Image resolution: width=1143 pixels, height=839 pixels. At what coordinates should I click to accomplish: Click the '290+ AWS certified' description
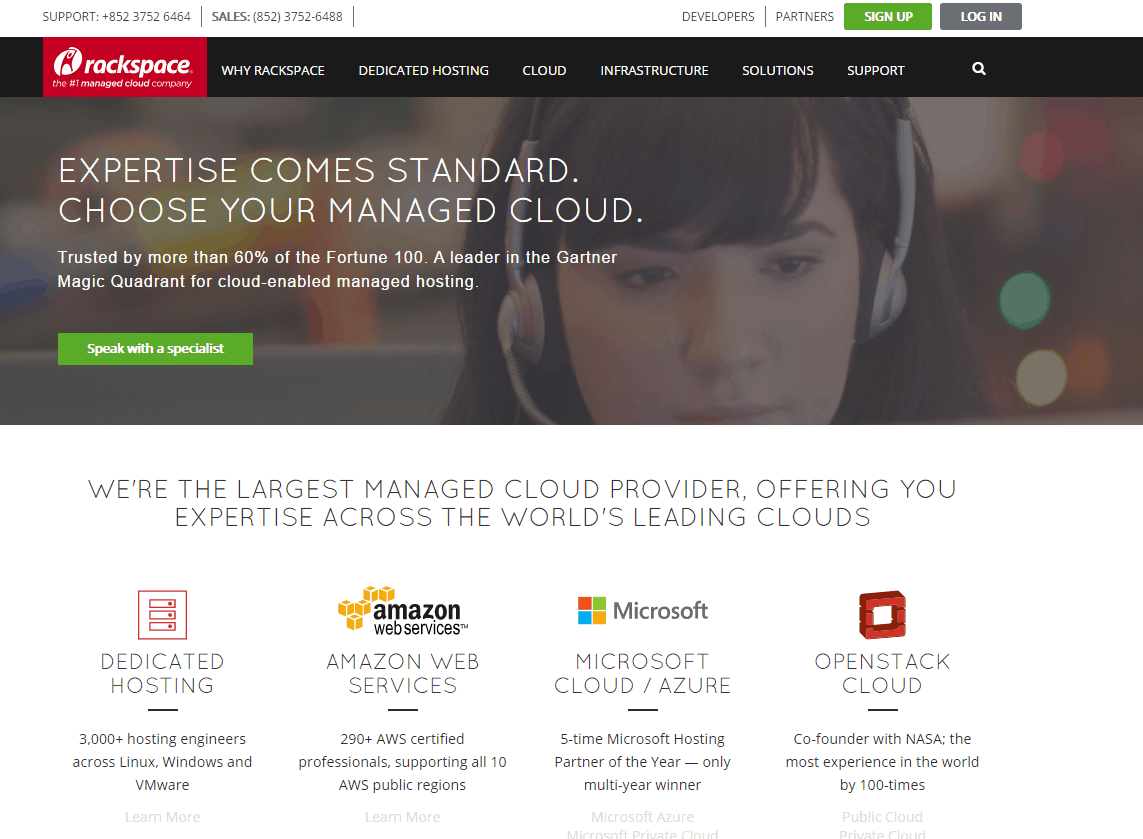(x=402, y=762)
